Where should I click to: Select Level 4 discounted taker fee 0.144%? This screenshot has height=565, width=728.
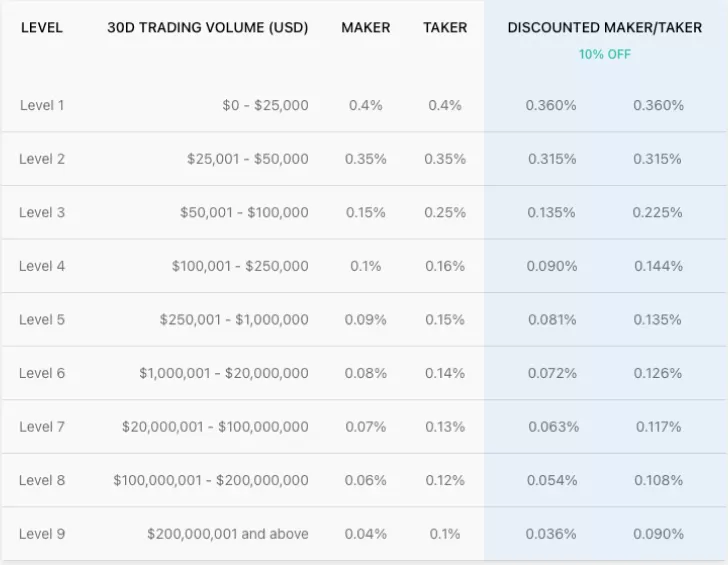click(658, 266)
